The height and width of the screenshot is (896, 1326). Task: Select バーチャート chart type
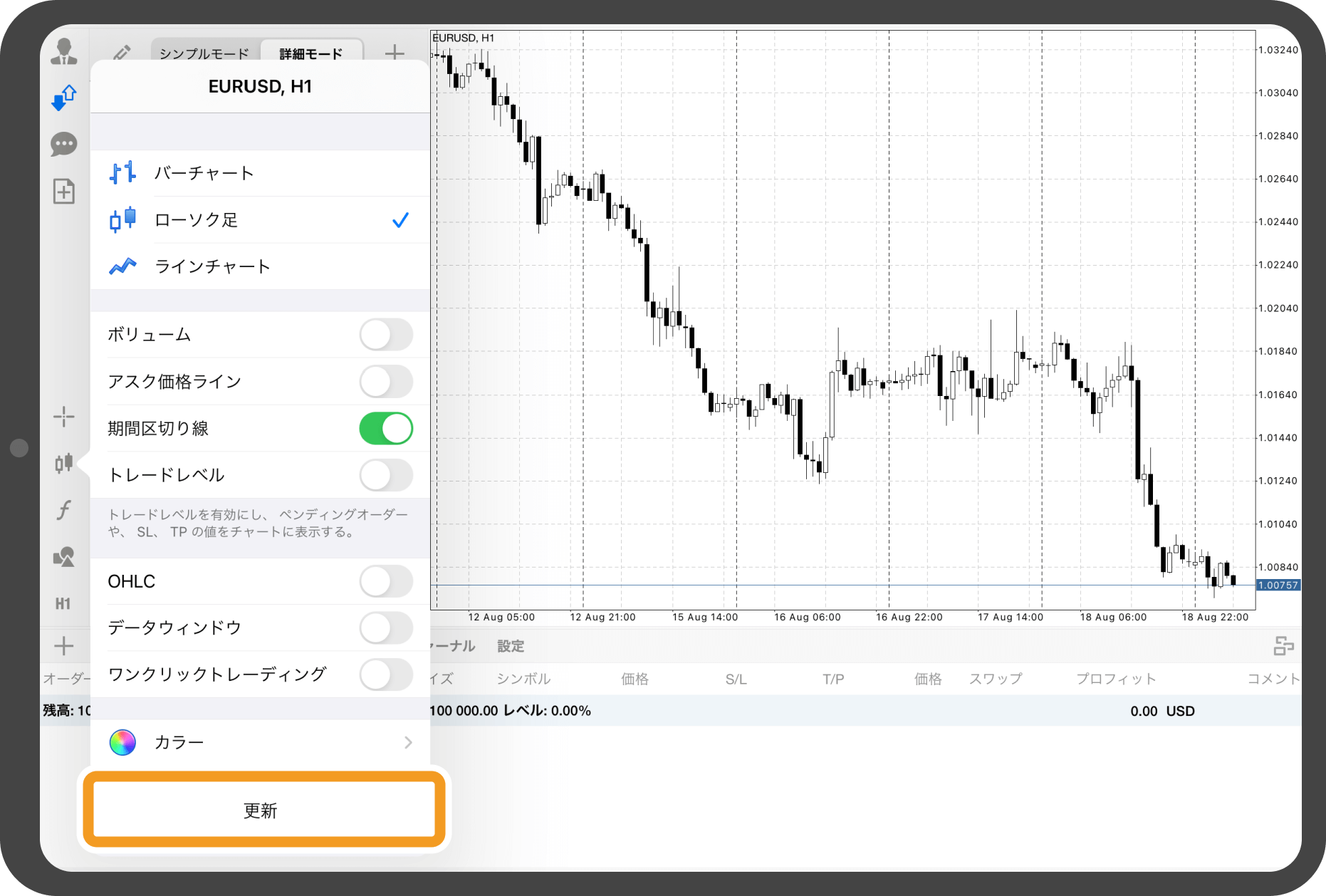(204, 173)
